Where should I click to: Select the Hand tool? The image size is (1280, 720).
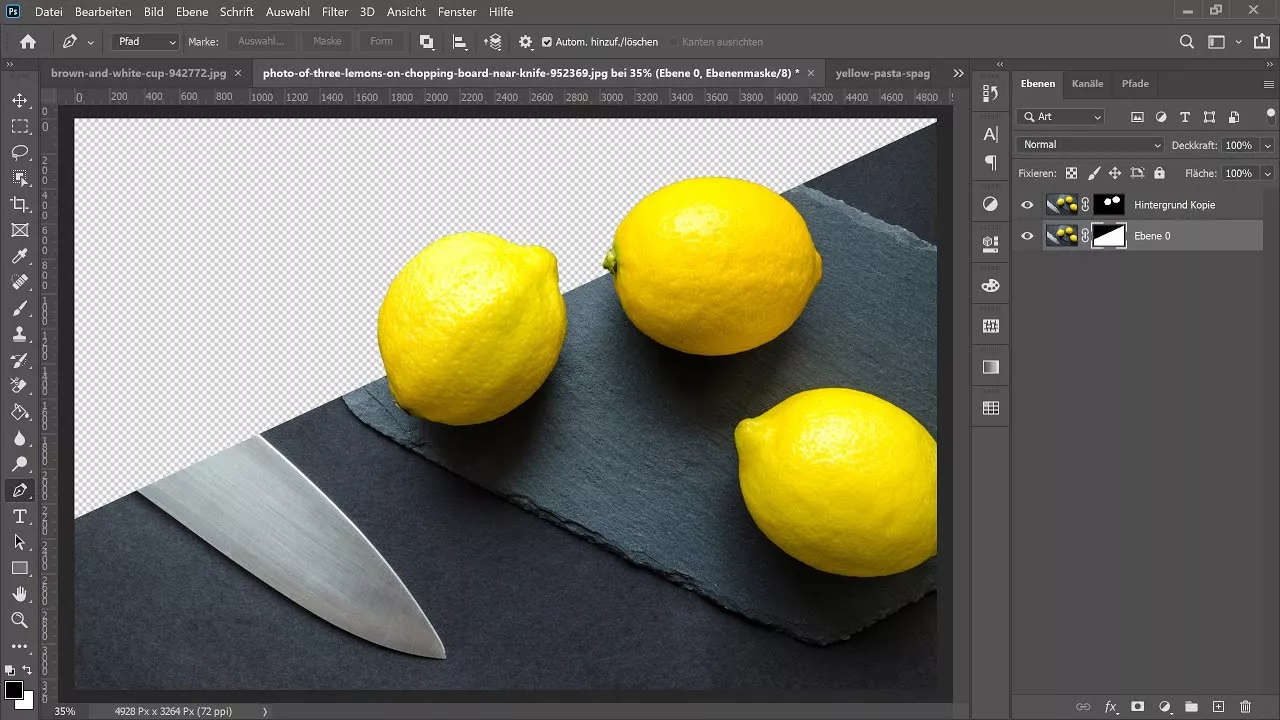[x=20, y=594]
